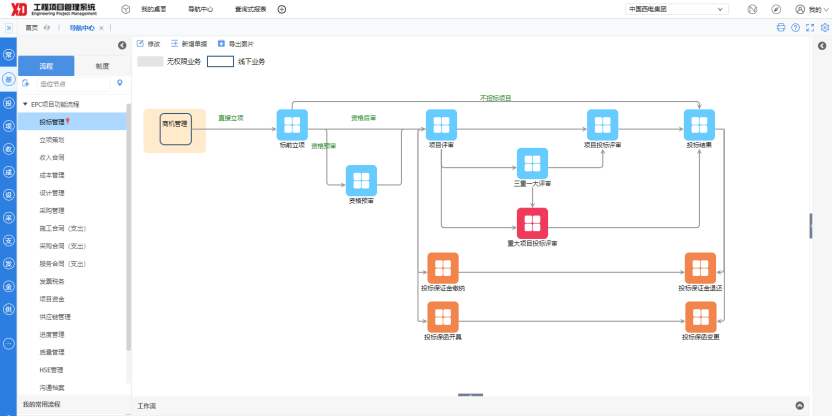The width and height of the screenshot is (832, 416).
Task: Click the 重大项目投标评审 red node icon
Action: (532, 222)
